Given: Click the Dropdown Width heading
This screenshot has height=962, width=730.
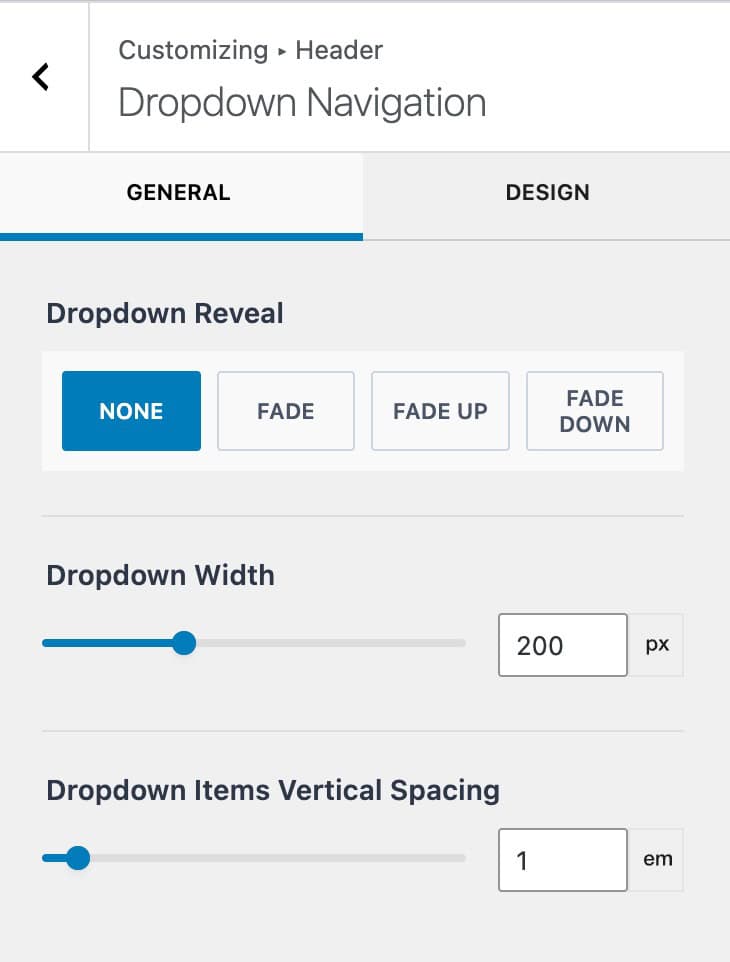Looking at the screenshot, I should click(x=160, y=575).
